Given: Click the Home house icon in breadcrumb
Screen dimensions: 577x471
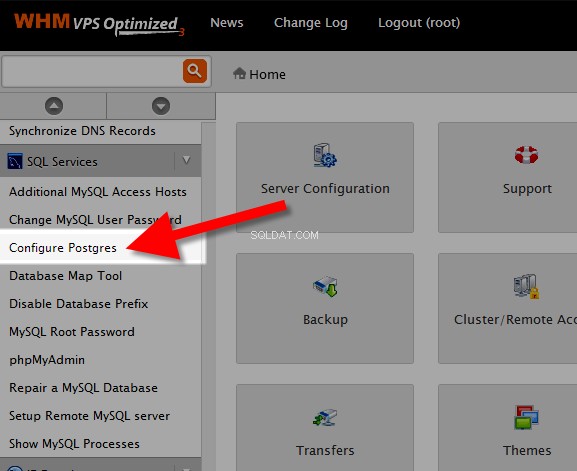Looking at the screenshot, I should tap(239, 73).
